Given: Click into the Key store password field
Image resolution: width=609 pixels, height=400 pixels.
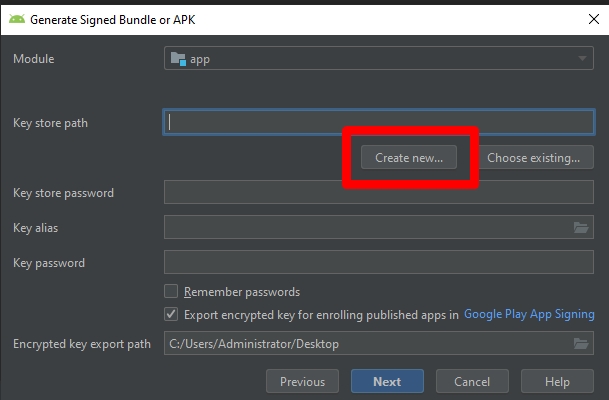Looking at the screenshot, I should click(x=379, y=192).
